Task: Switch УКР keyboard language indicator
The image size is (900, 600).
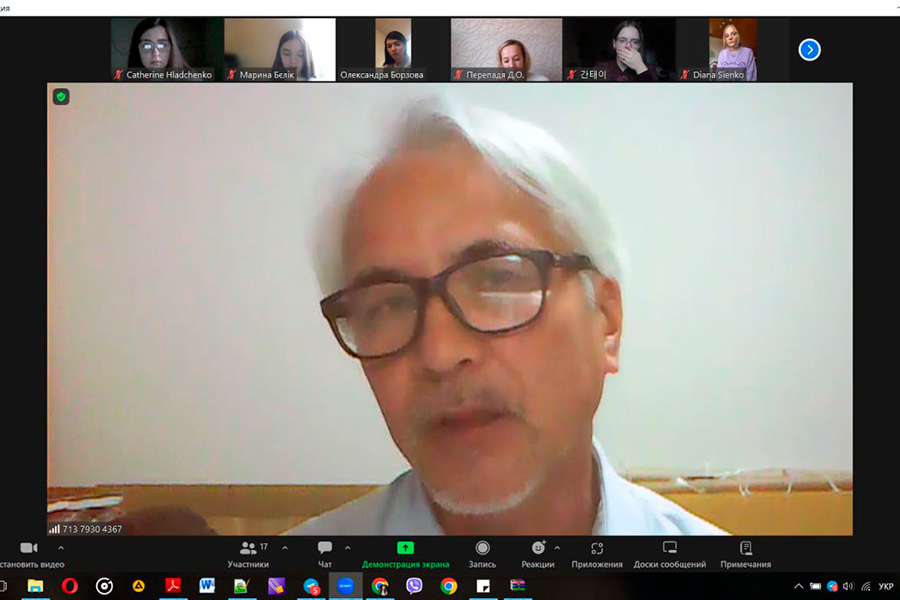Action: point(886,586)
